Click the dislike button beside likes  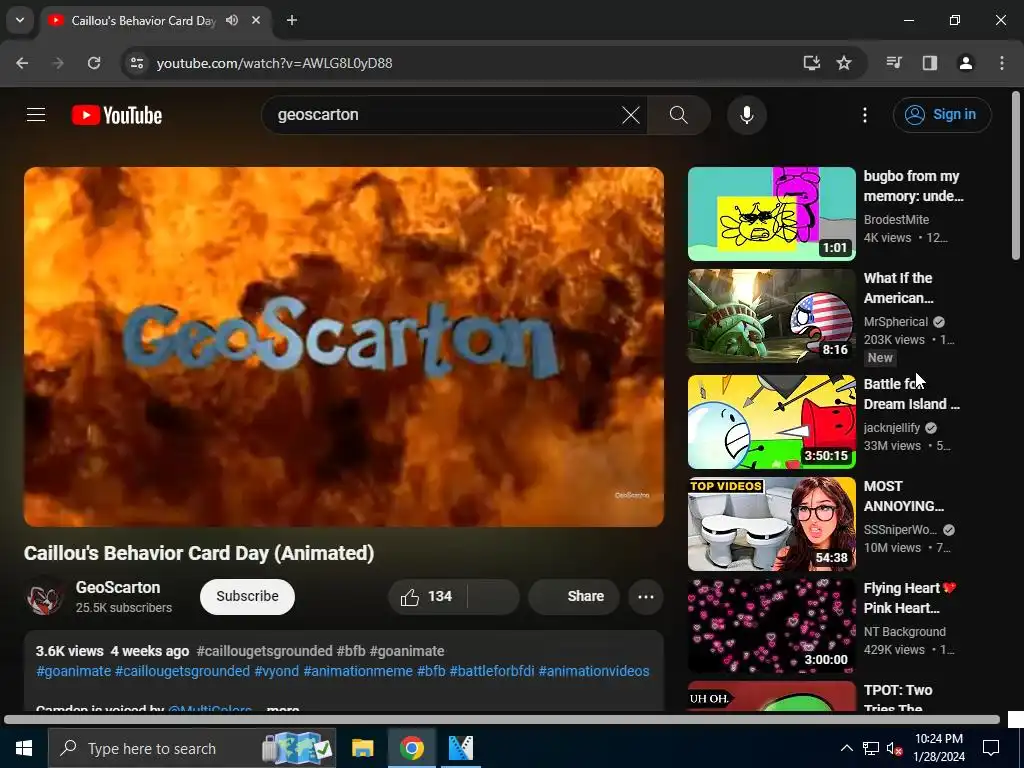coord(494,597)
